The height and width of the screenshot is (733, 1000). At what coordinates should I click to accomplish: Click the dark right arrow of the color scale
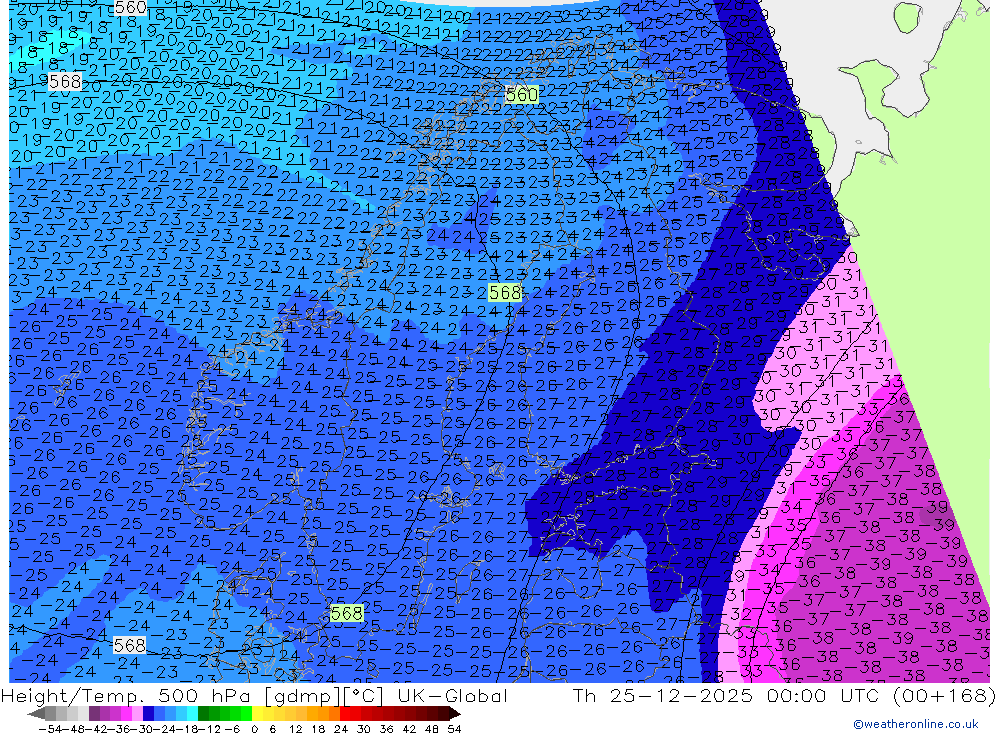[454, 714]
